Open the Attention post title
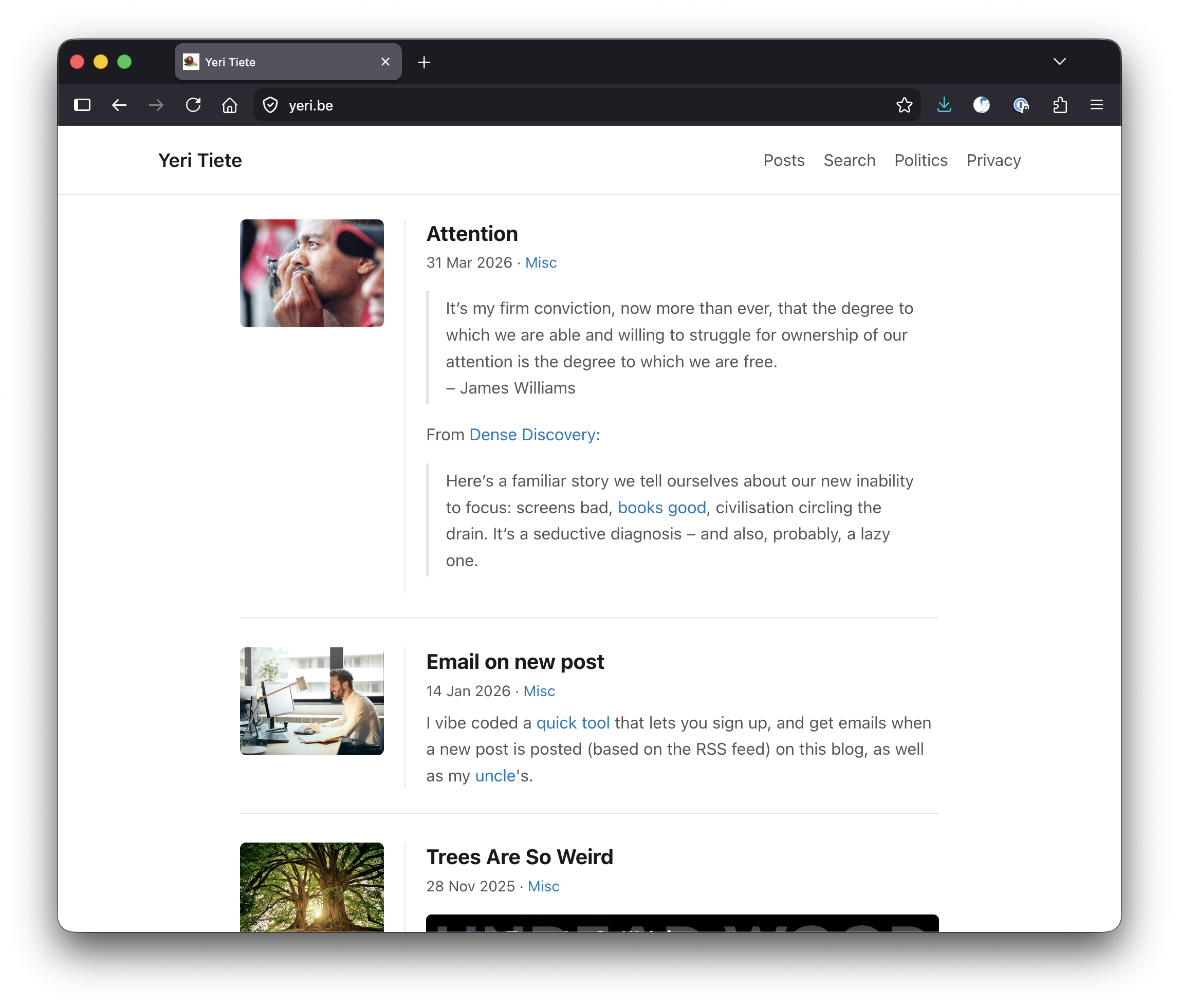This screenshot has height=1008, width=1179. click(472, 234)
